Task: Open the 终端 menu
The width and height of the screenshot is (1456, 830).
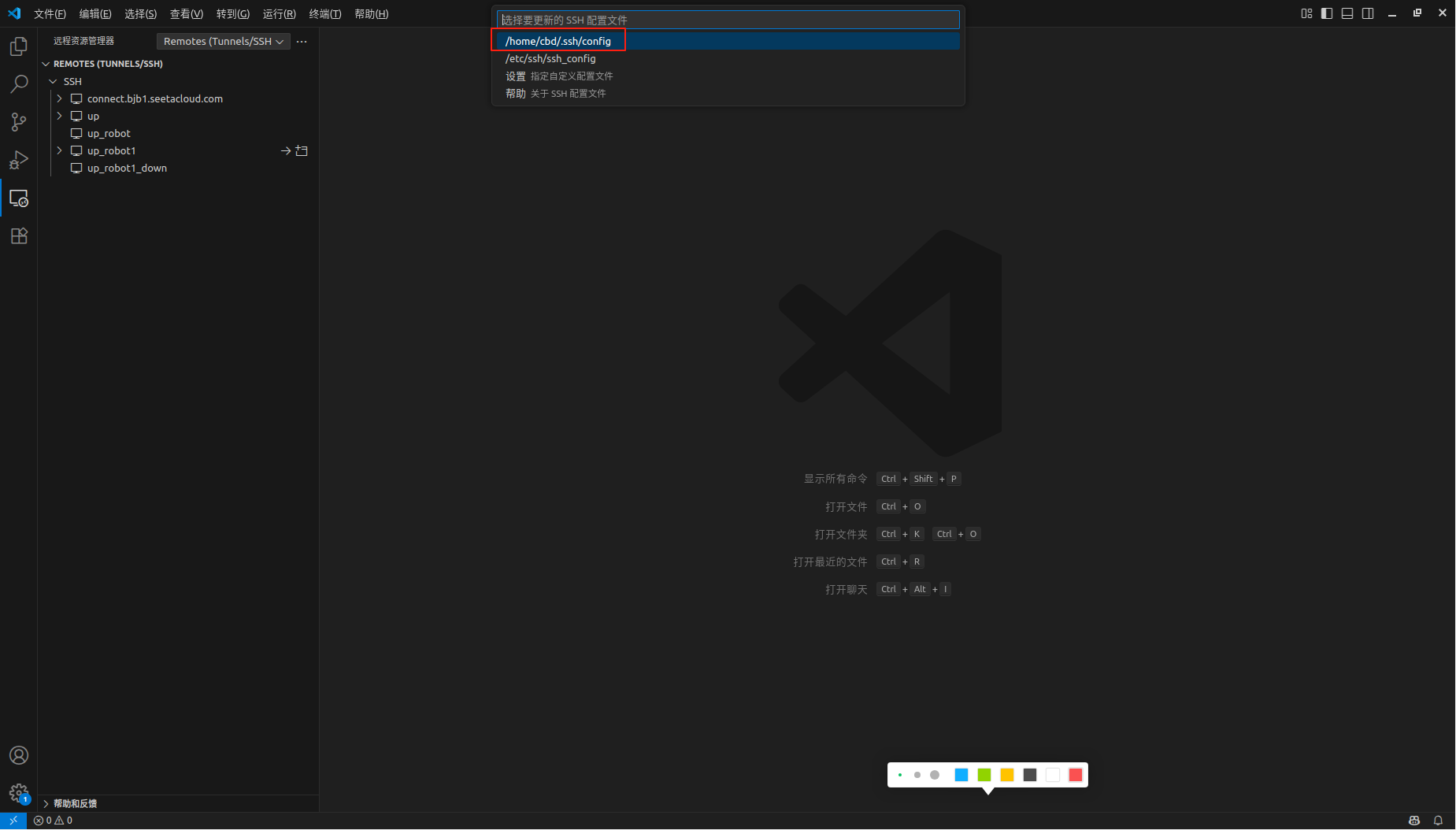Action: click(324, 13)
